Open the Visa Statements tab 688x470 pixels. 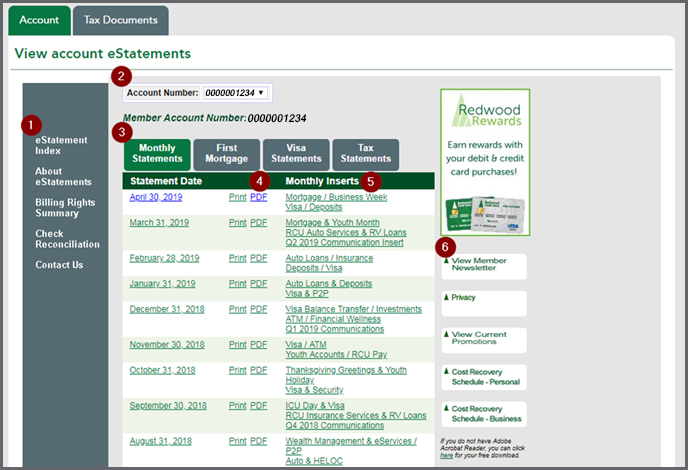coord(296,154)
